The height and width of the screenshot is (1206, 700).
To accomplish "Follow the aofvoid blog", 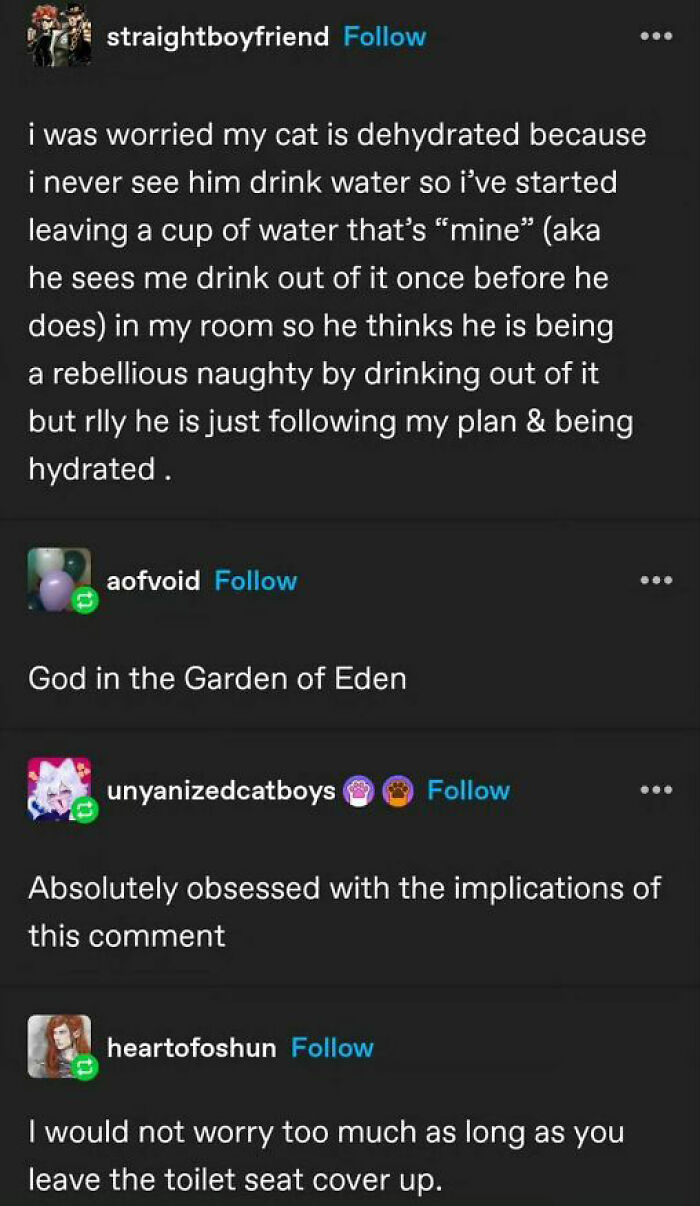I will click(256, 581).
